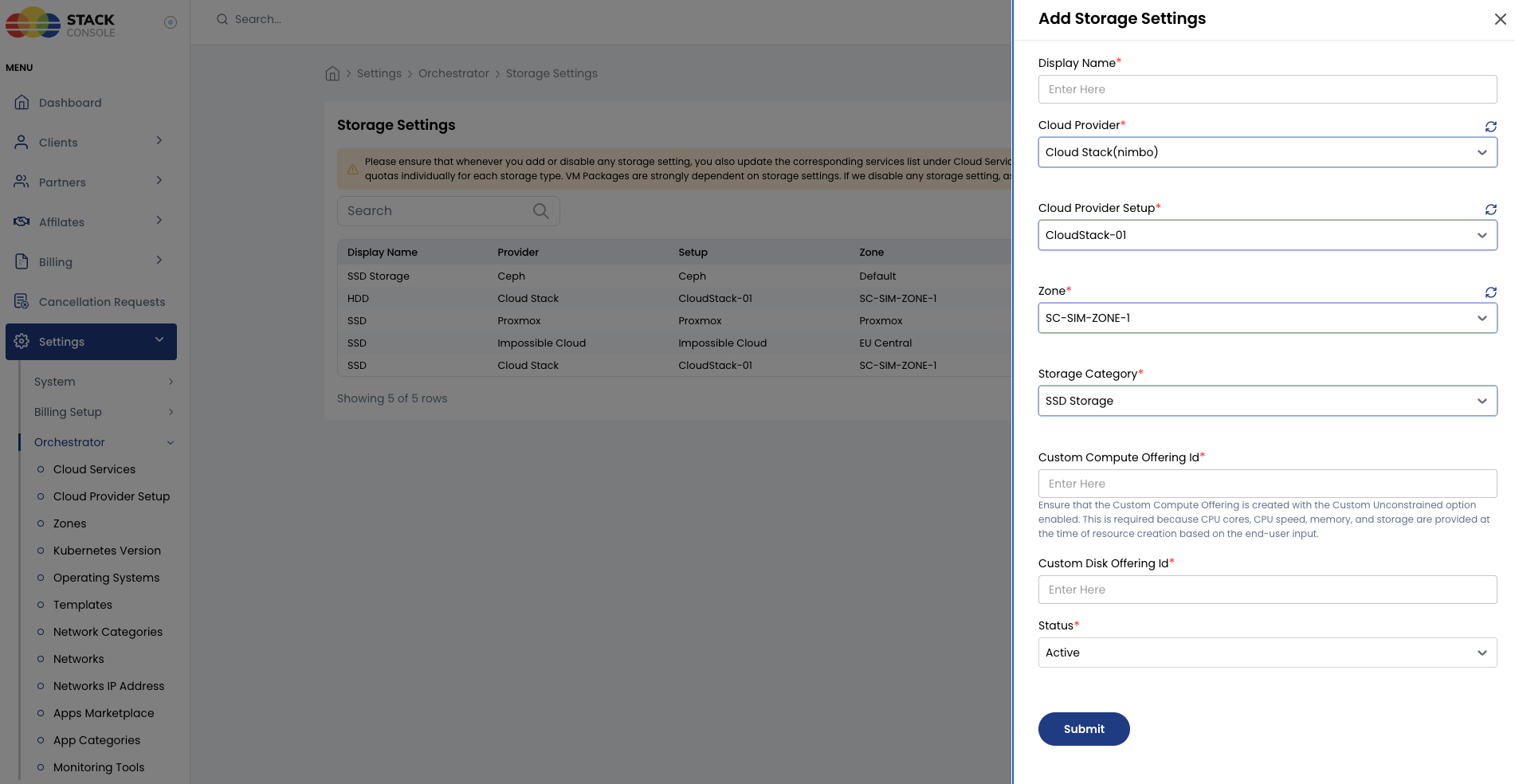The image size is (1515, 784).
Task: Click the Dashboard house icon
Action: tap(22, 102)
